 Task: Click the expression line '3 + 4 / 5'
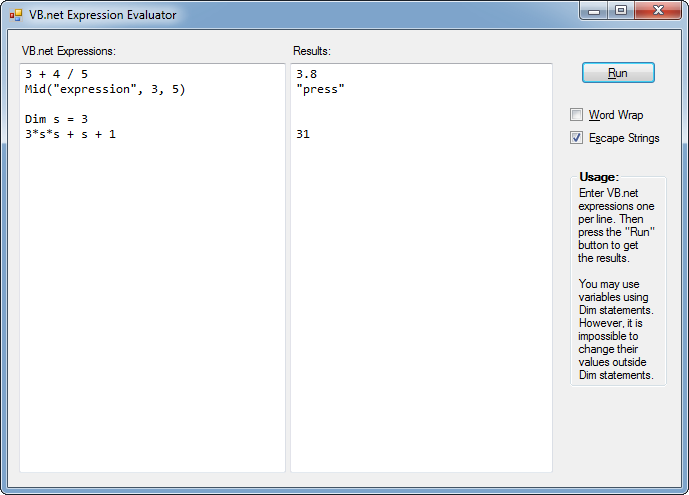56,74
